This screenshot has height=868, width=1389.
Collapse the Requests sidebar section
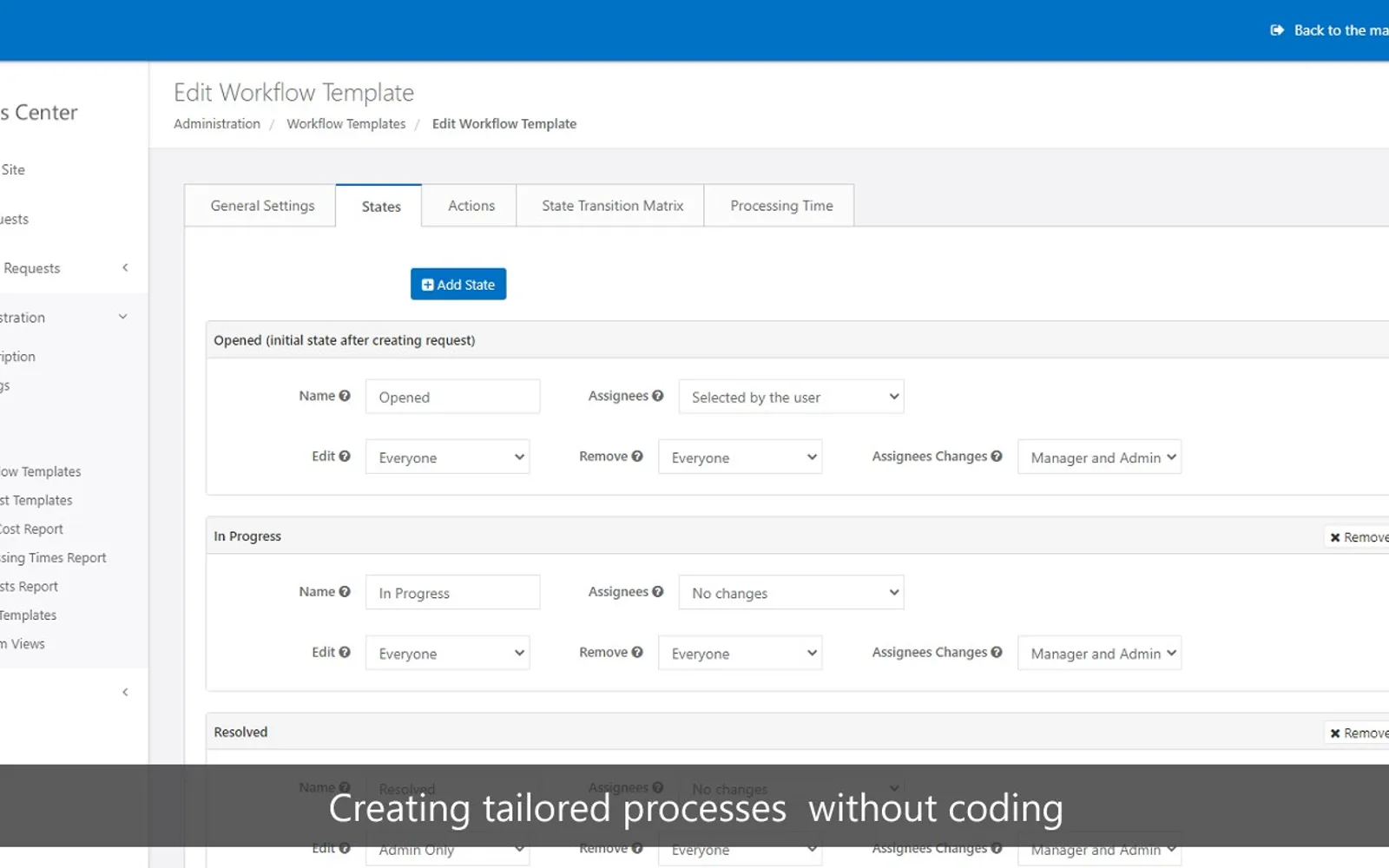[x=125, y=268]
